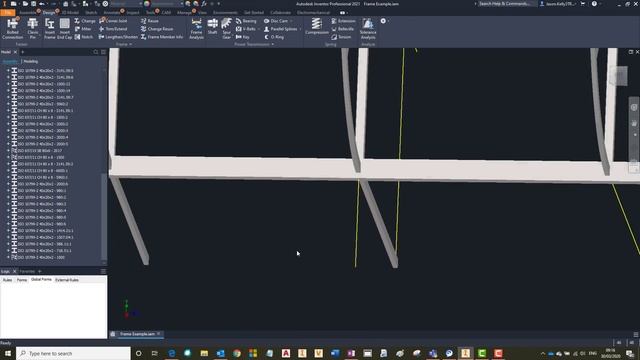Select the V-Belts tool

[x=246, y=29]
